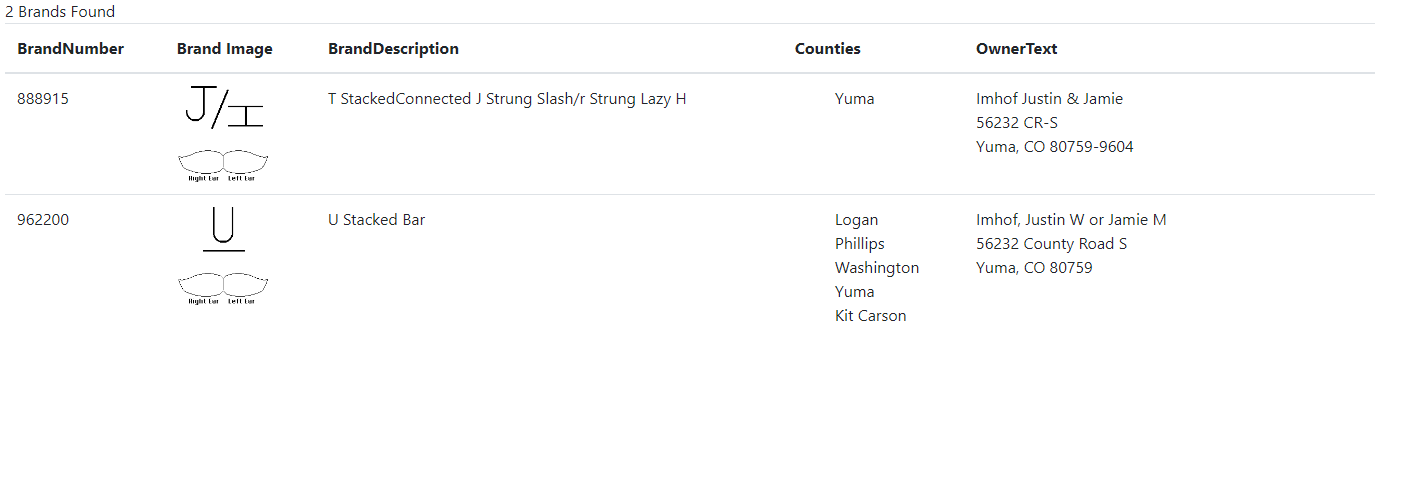Click the Kit Carson county entry

pos(871,316)
